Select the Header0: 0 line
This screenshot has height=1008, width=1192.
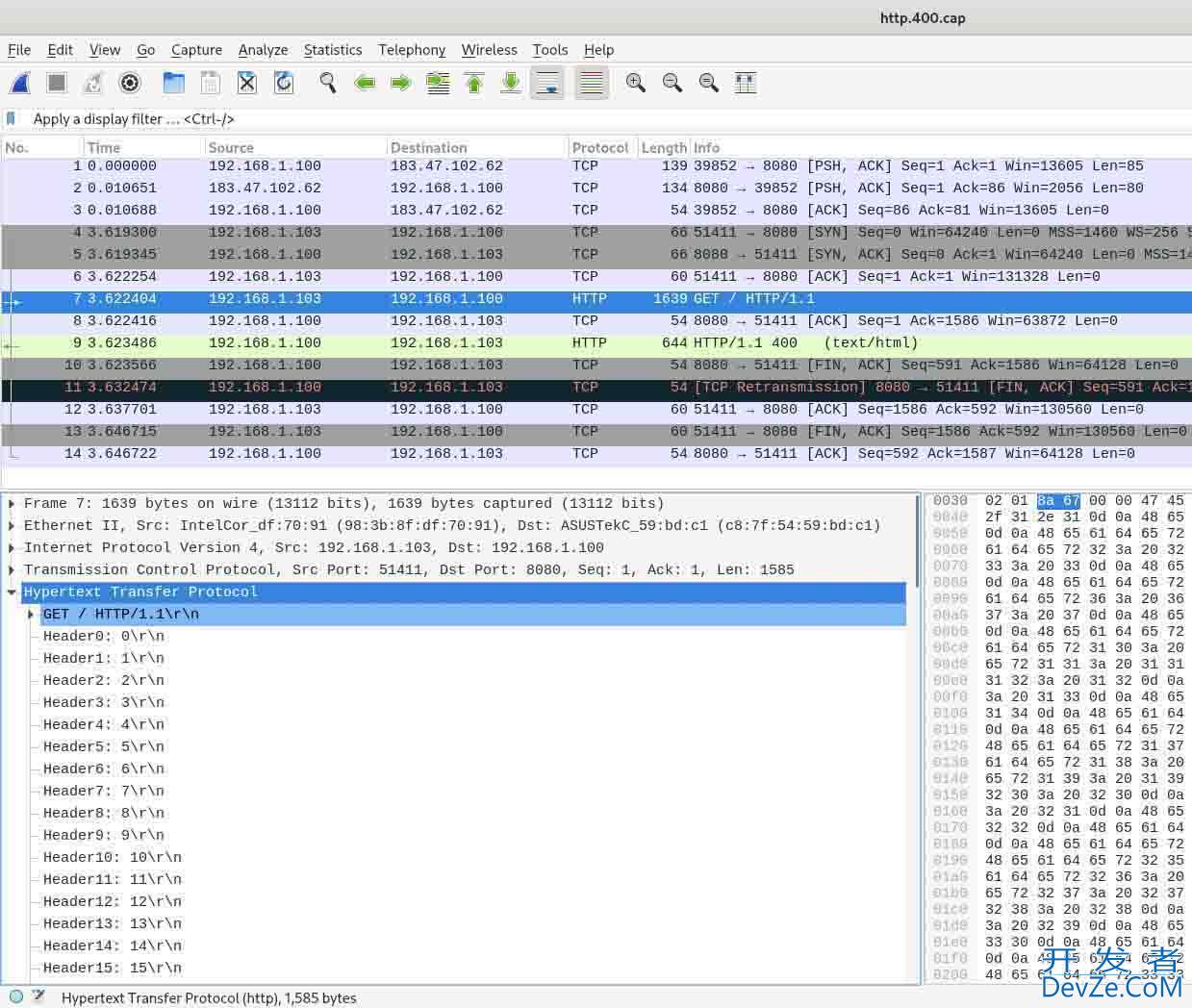point(104,636)
